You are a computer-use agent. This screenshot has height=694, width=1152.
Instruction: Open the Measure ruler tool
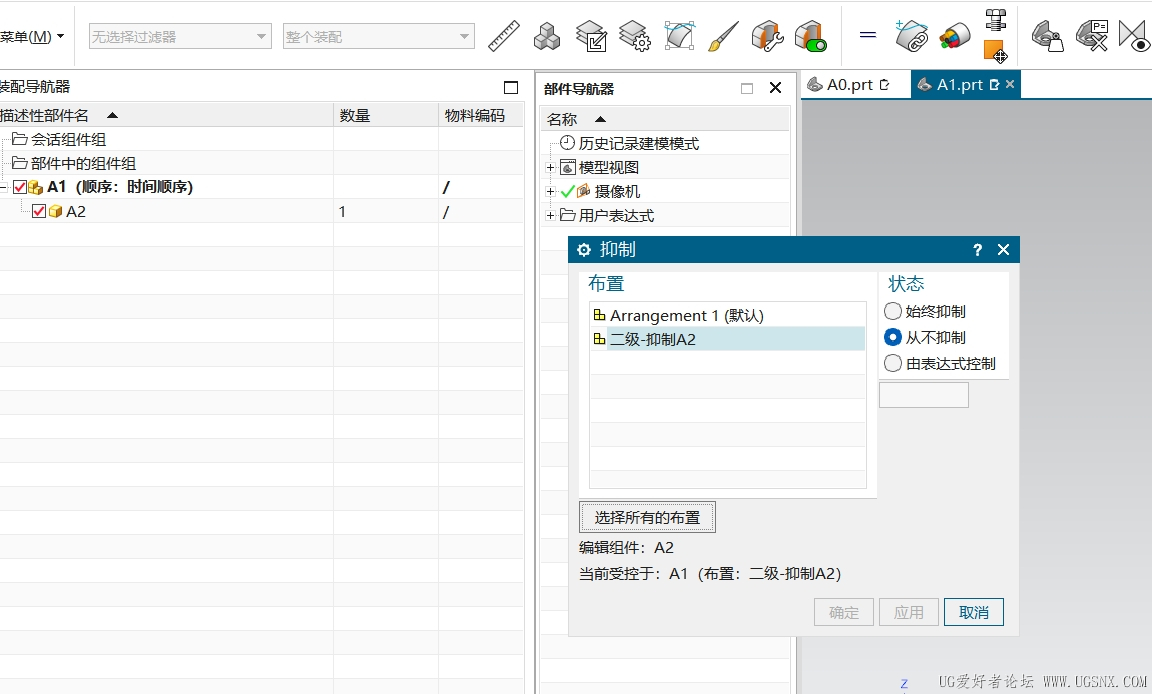point(504,36)
